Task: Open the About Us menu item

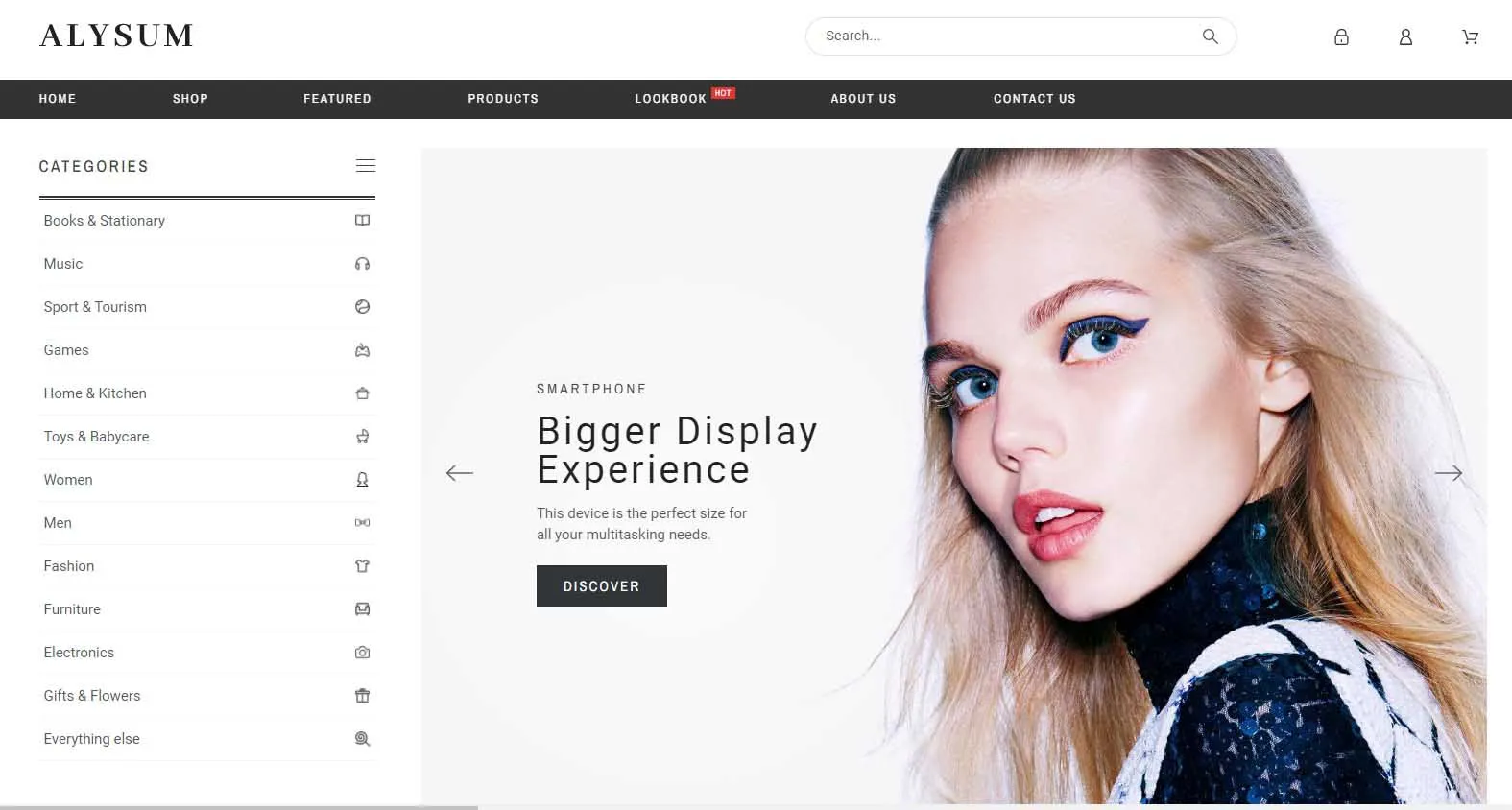Action: click(x=863, y=99)
